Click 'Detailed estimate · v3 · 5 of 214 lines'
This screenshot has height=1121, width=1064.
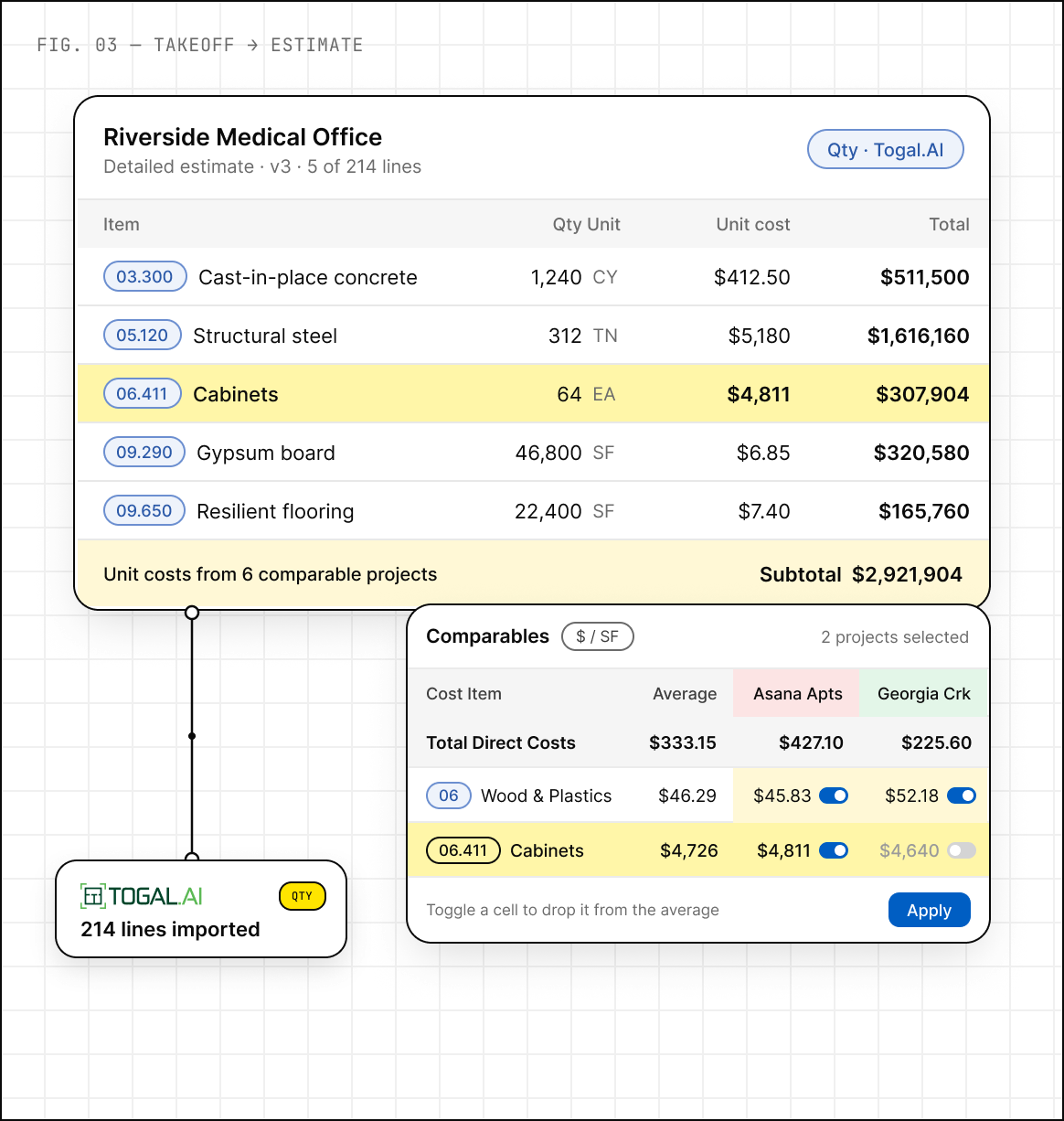pos(262,166)
